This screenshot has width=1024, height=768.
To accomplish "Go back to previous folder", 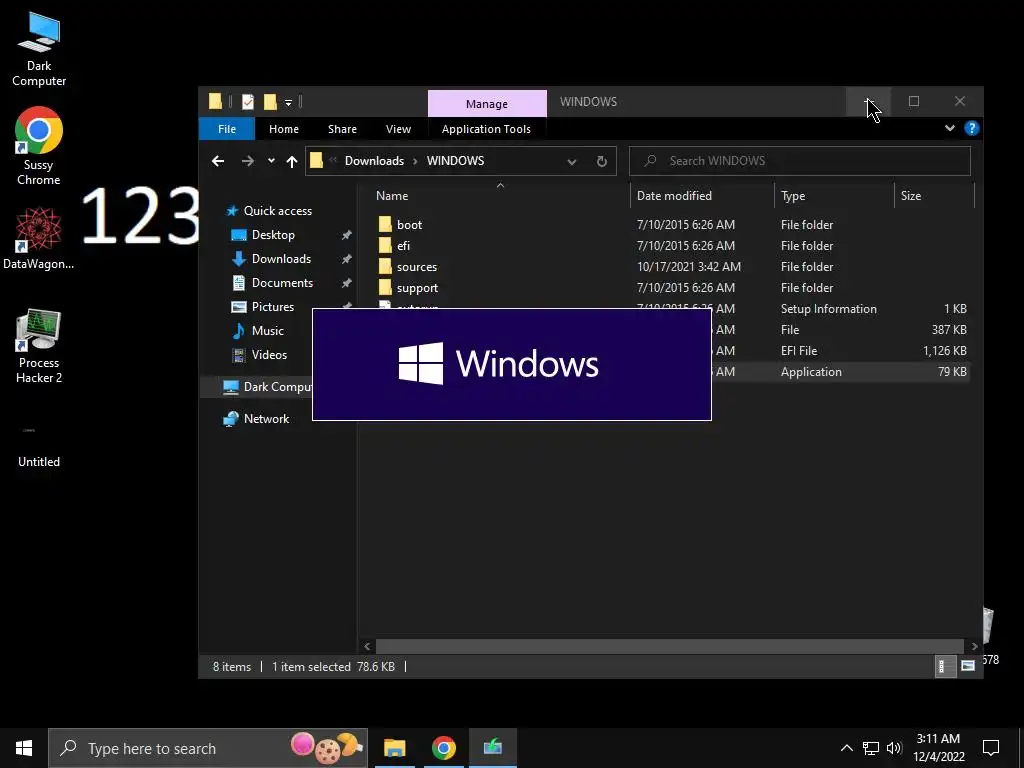I will click(218, 161).
